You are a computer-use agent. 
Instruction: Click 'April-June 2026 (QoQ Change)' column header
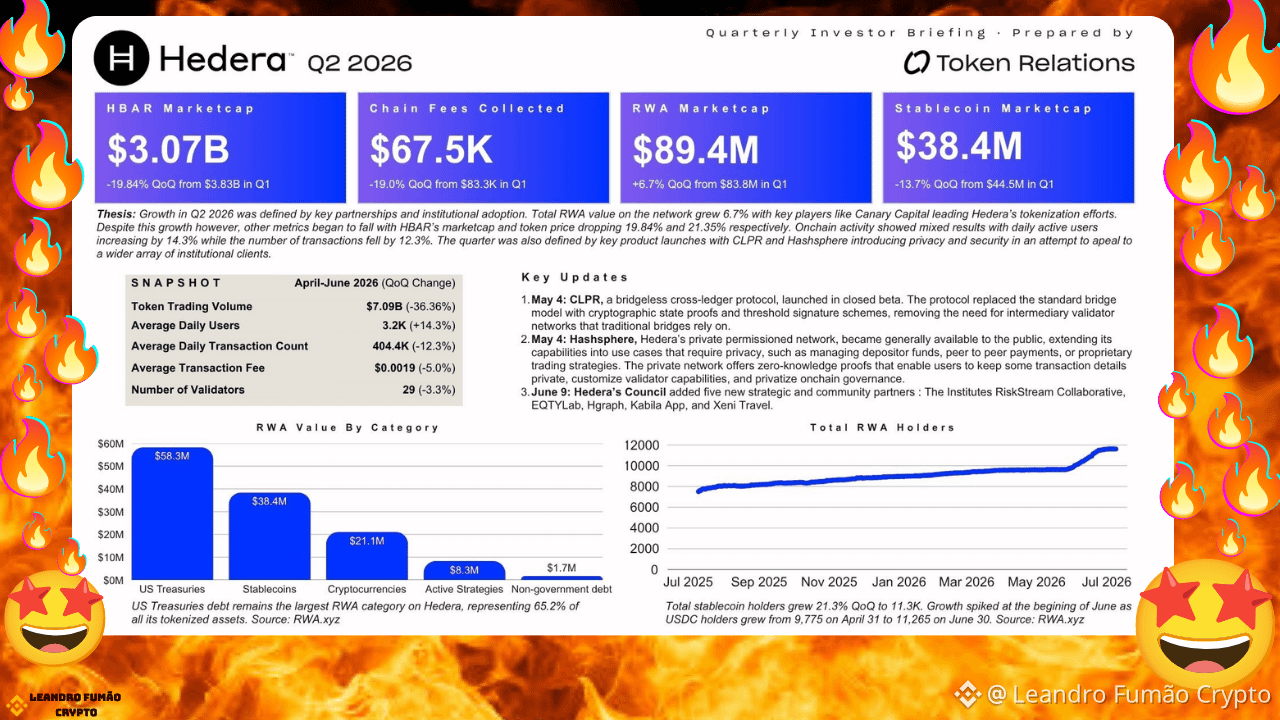pos(375,283)
